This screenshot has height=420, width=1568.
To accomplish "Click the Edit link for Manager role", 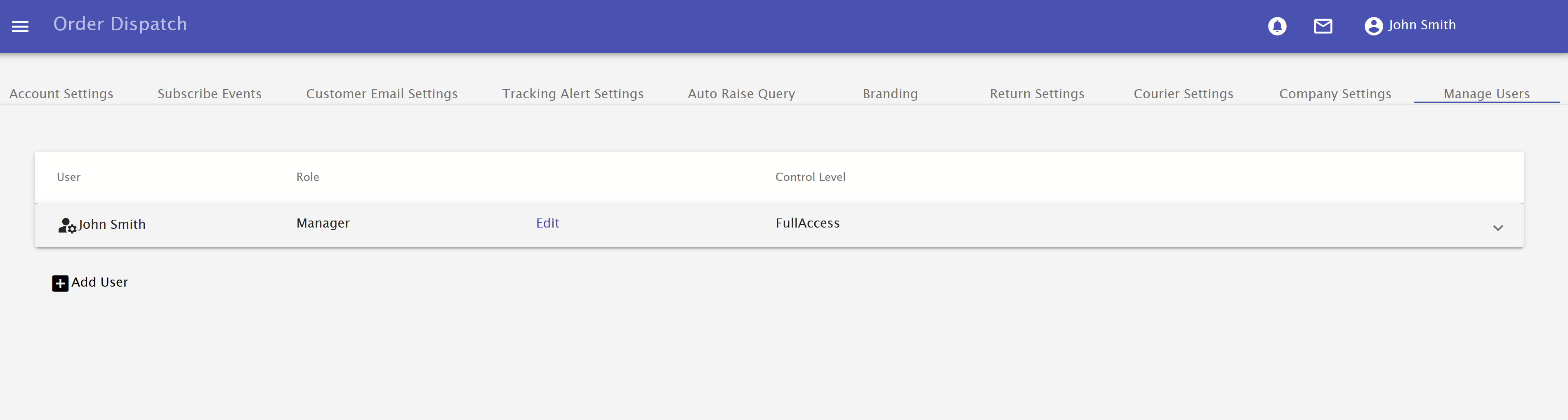I will click(547, 223).
